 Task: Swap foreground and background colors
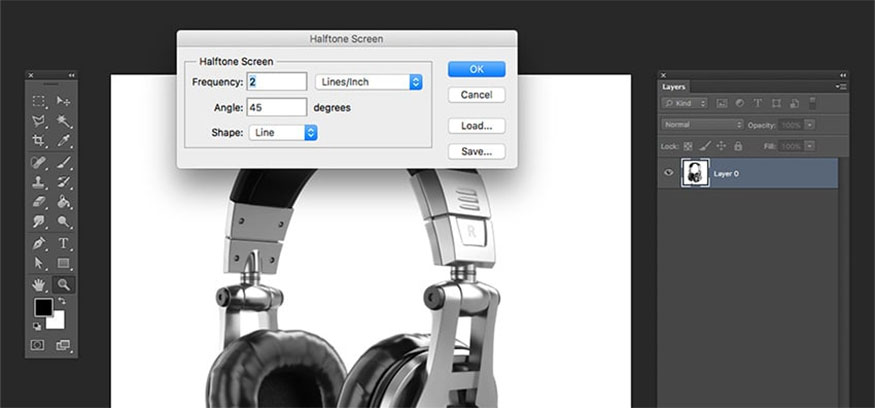coord(61,301)
